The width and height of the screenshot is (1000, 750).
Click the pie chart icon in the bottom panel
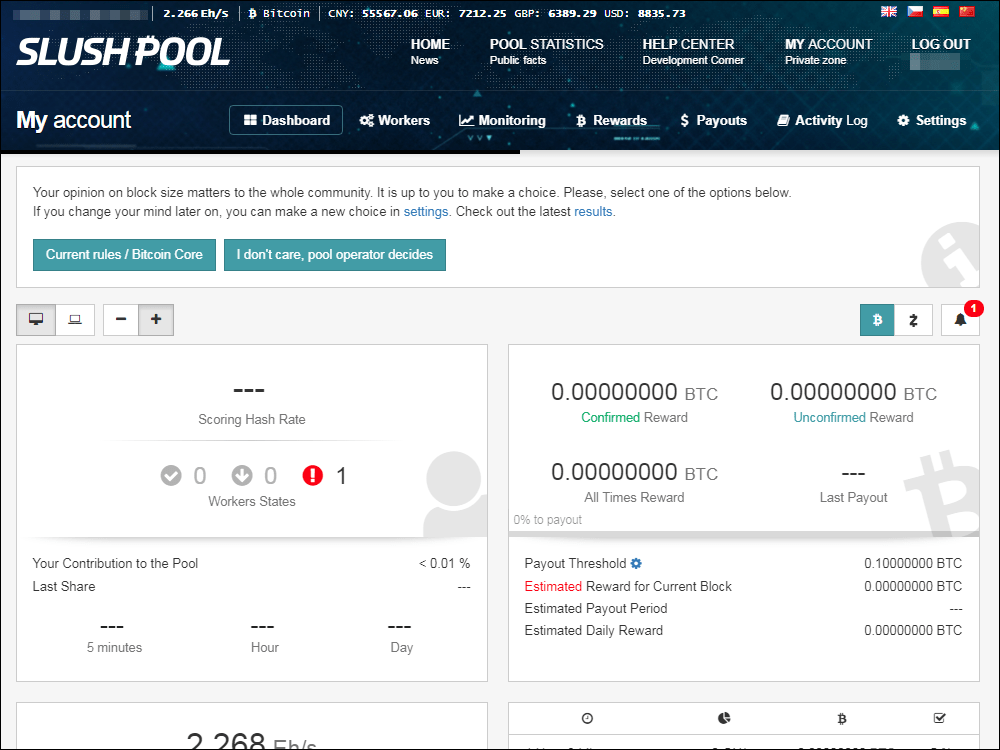(x=723, y=718)
